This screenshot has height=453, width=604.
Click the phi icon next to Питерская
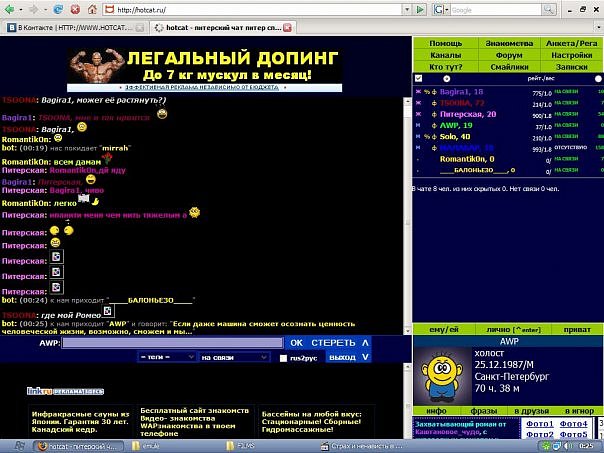pyautogui.click(x=433, y=115)
